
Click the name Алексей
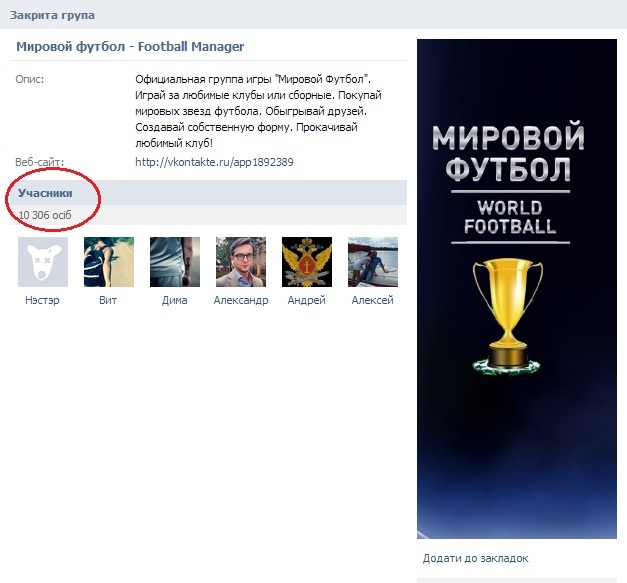[x=373, y=300]
